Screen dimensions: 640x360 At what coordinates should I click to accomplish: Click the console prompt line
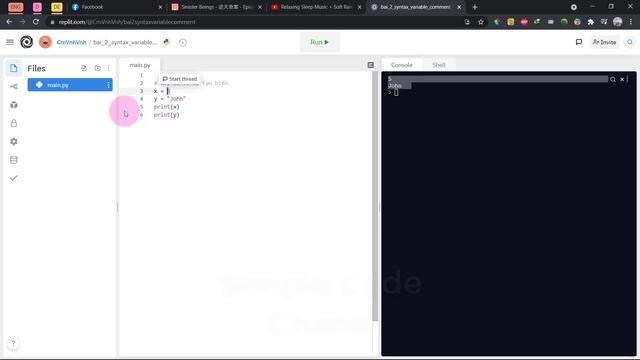[x=393, y=93]
